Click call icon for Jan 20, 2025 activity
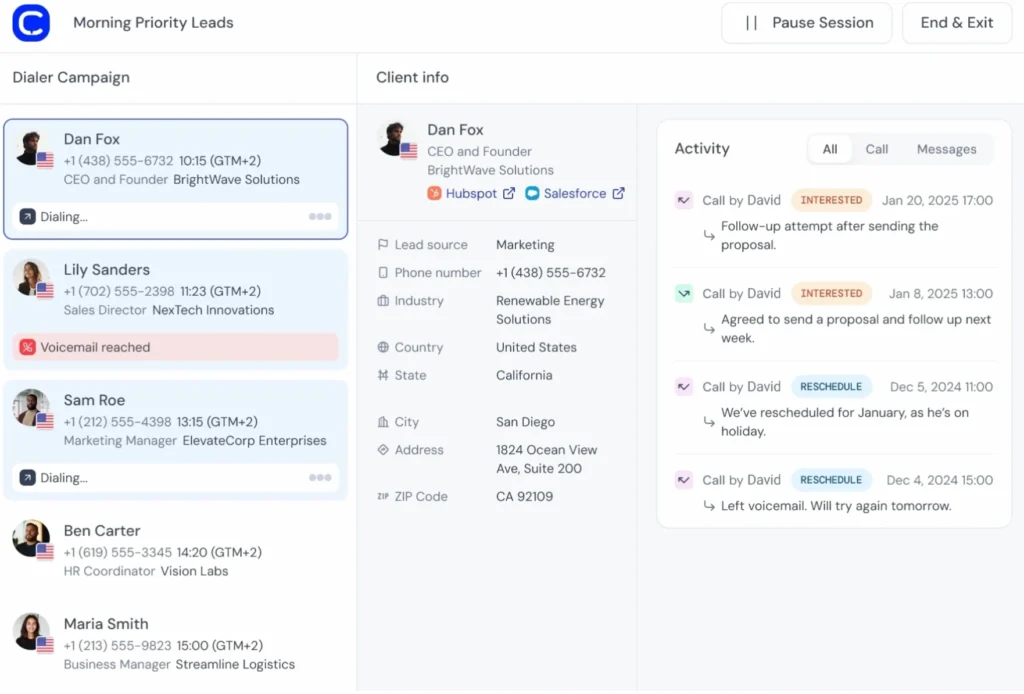Viewport: 1024px width, 694px height. (684, 200)
